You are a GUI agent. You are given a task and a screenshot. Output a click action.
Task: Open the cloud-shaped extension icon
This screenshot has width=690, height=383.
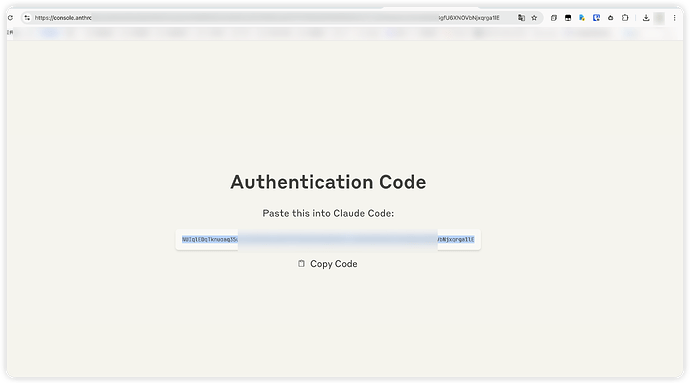pyautogui.click(x=610, y=18)
